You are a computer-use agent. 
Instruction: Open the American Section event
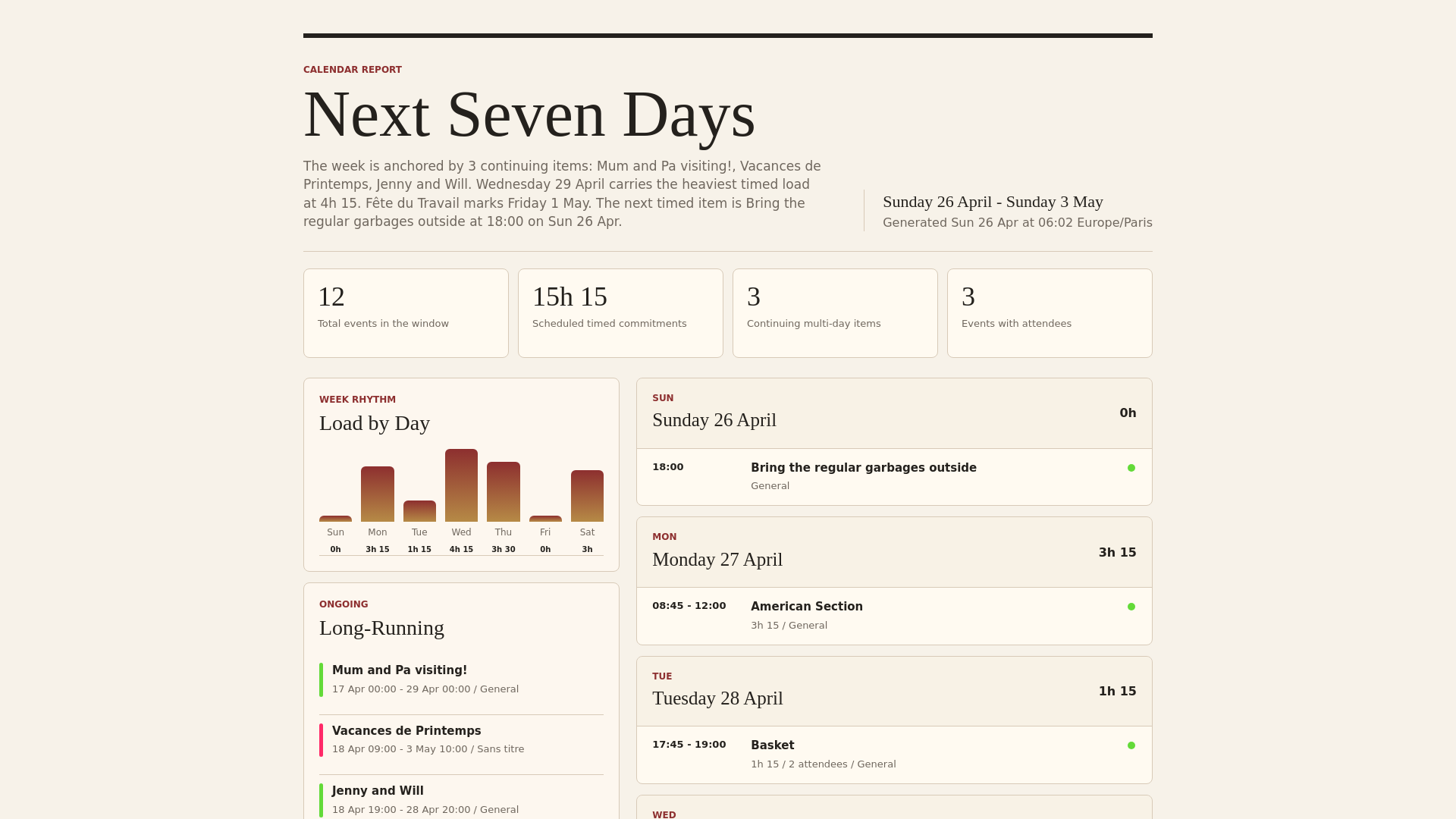[894, 616]
